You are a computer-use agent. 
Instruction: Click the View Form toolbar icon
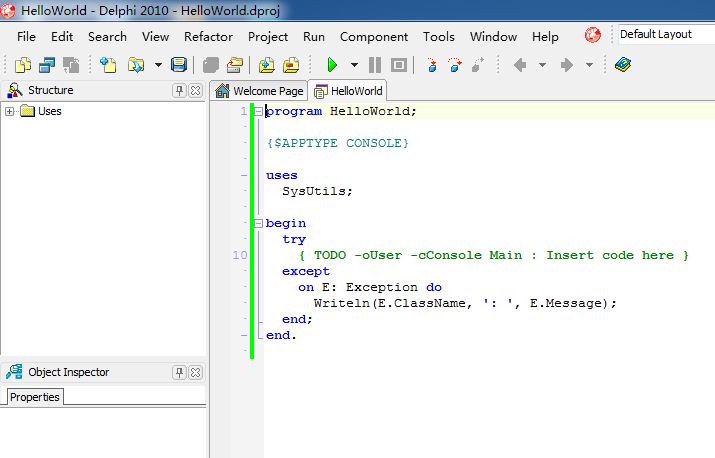[x=47, y=65]
